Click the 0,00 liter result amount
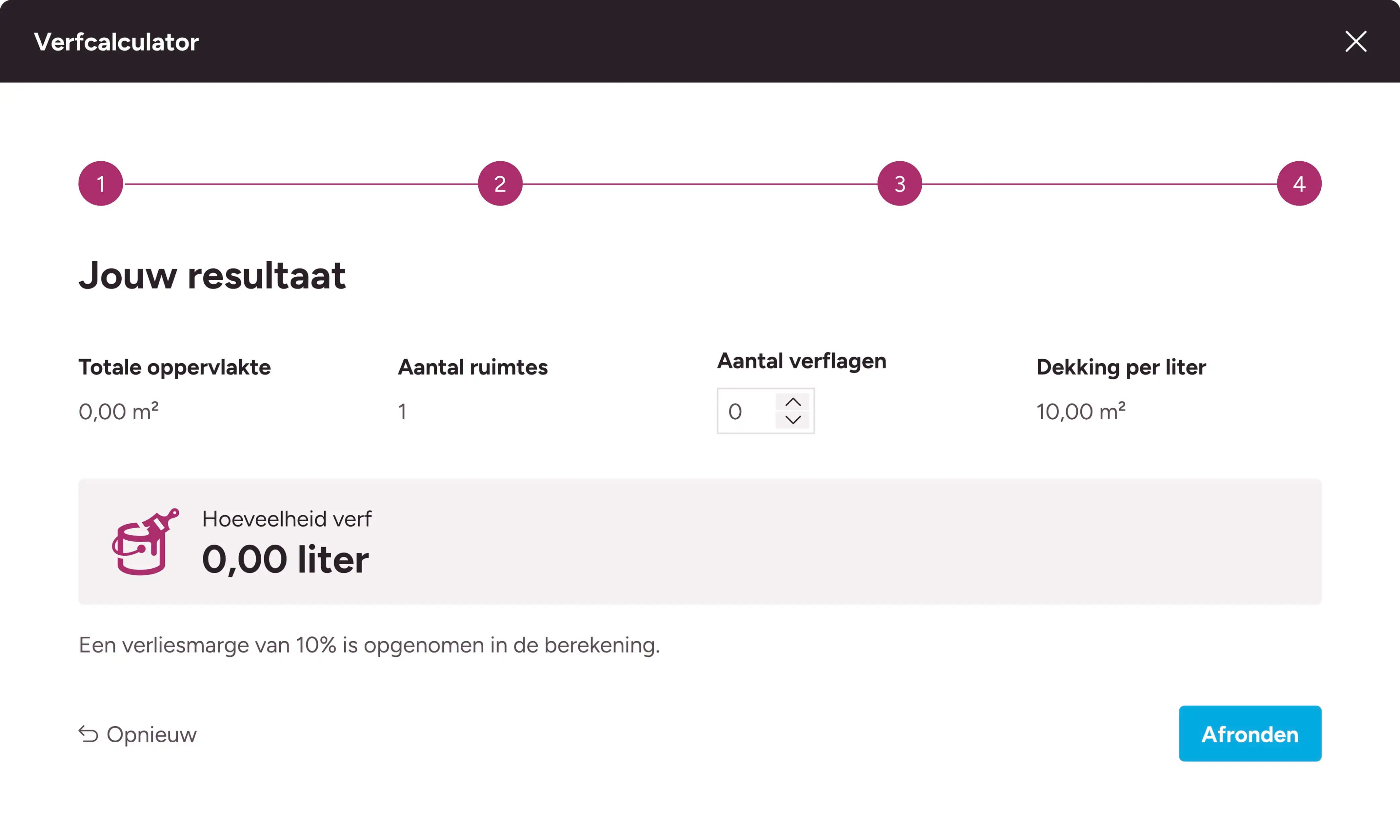The height and width of the screenshot is (840, 1400). tap(285, 559)
